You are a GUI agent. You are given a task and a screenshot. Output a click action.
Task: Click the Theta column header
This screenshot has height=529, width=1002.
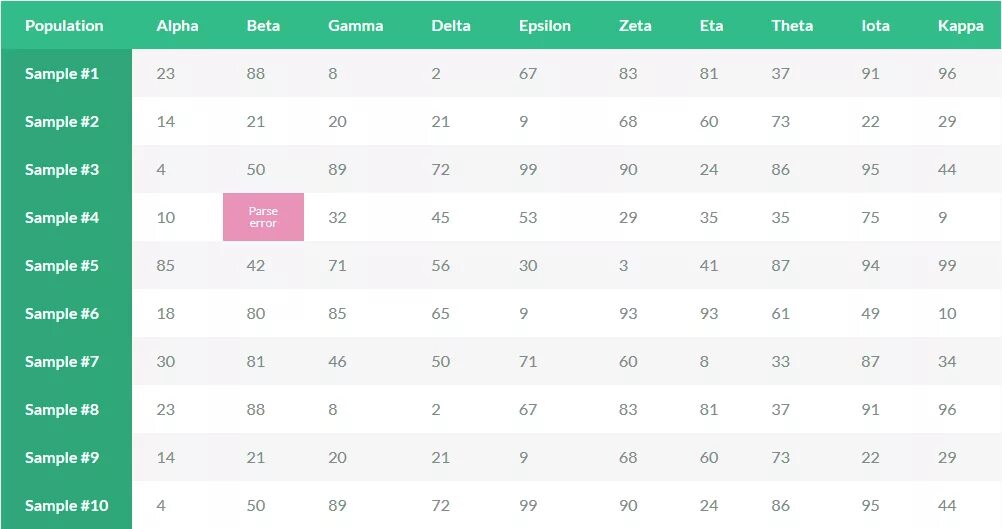point(792,26)
